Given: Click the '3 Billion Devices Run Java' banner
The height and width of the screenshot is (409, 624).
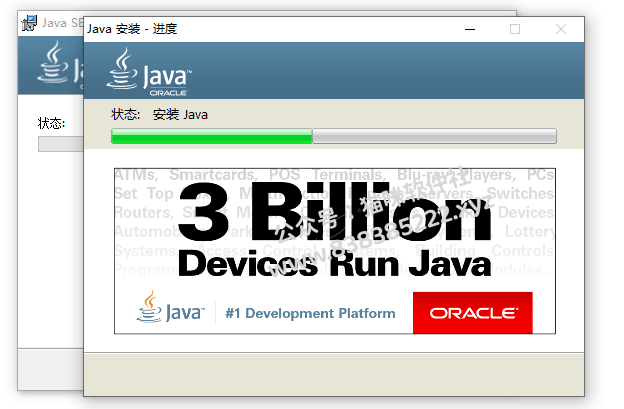Looking at the screenshot, I should point(335,251).
